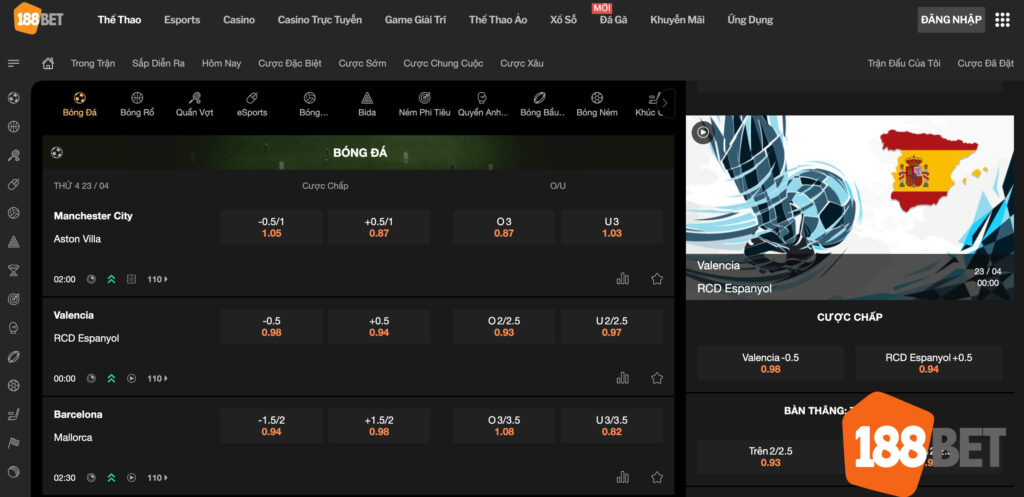Open the Mallorca team name

[72, 438]
